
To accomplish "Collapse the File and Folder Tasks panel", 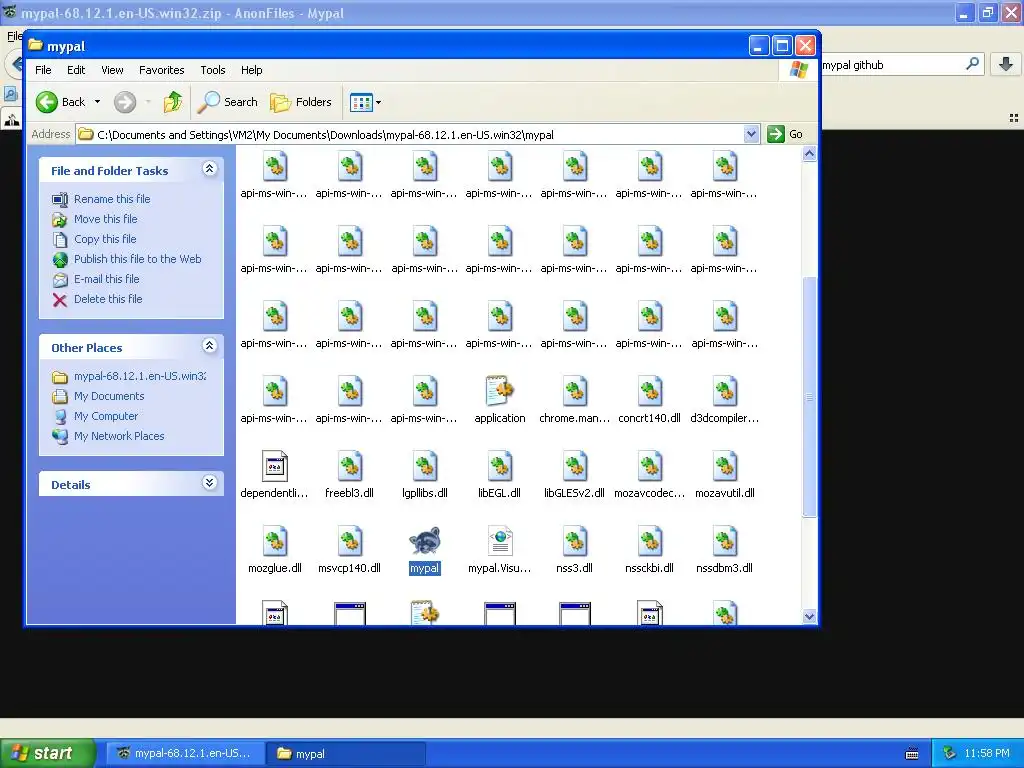I will 209,169.
